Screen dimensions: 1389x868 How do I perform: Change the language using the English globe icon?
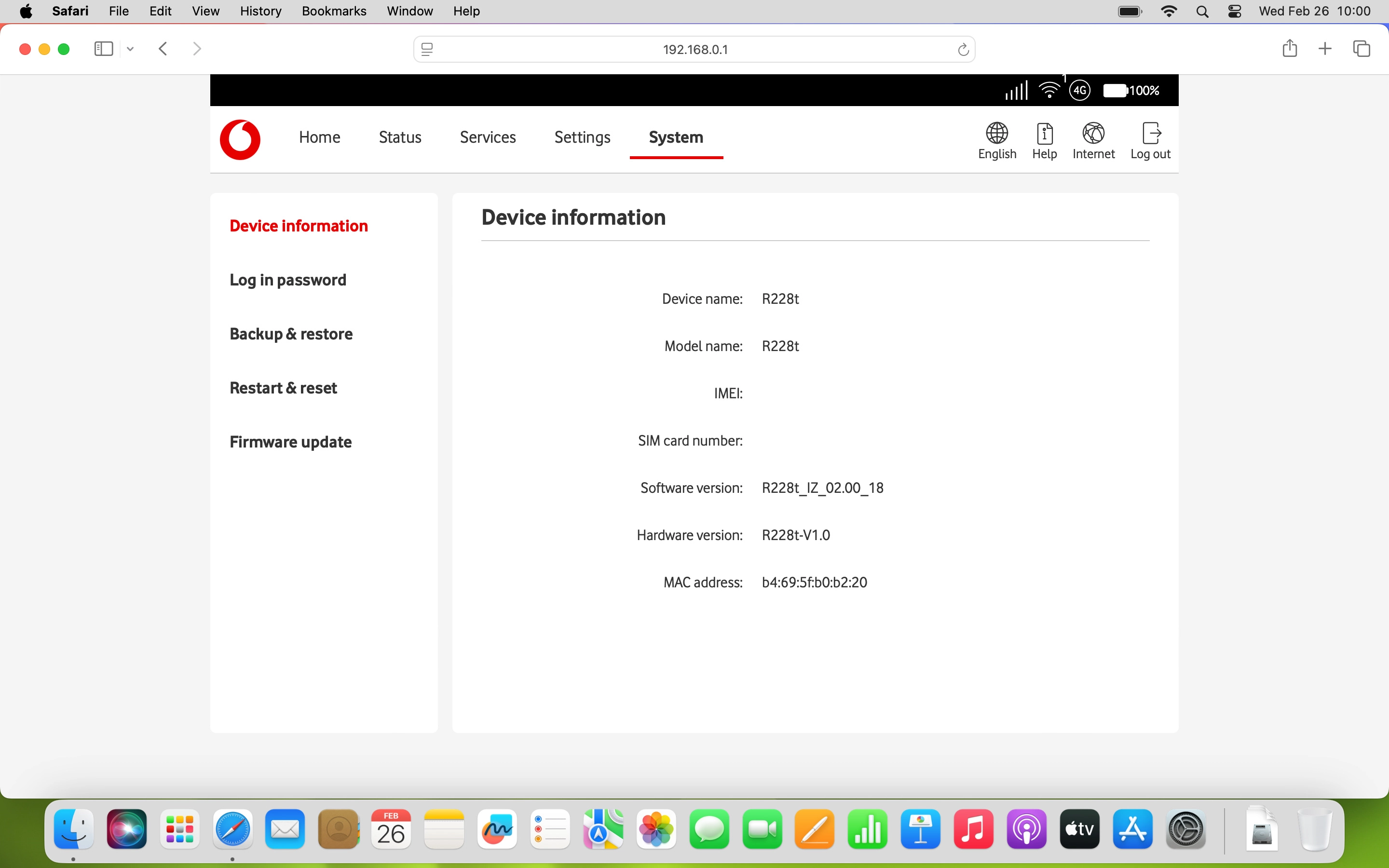click(997, 141)
